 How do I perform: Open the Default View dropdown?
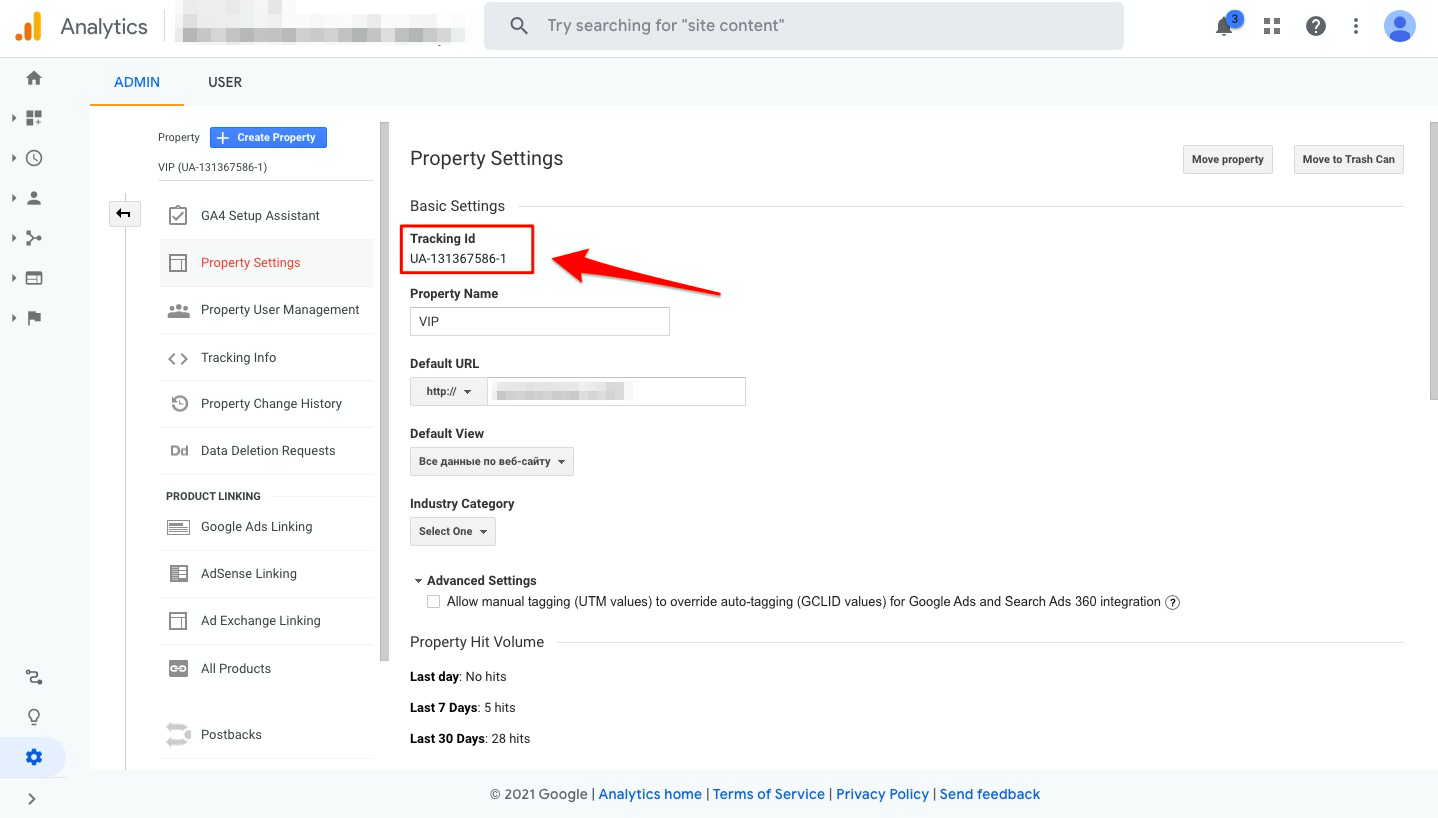(492, 461)
